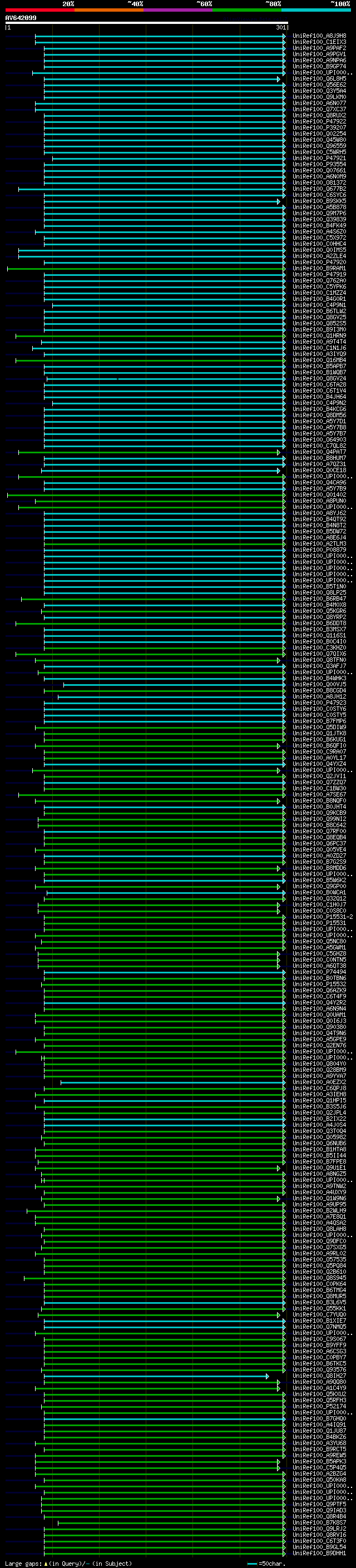
Task: Click hit label UniRef100_Q3Y5A4
Action: (319, 91)
